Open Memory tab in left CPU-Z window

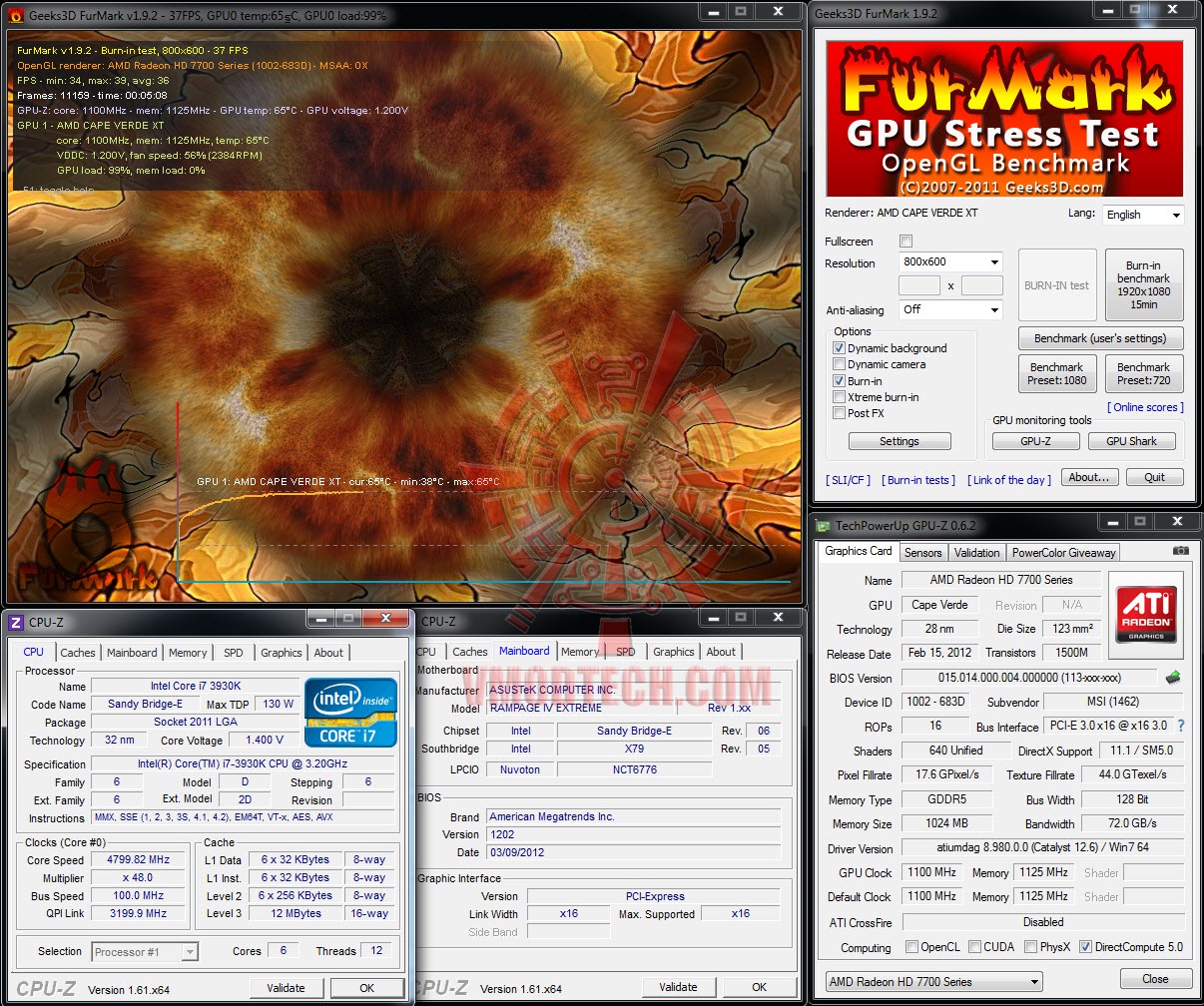click(188, 653)
